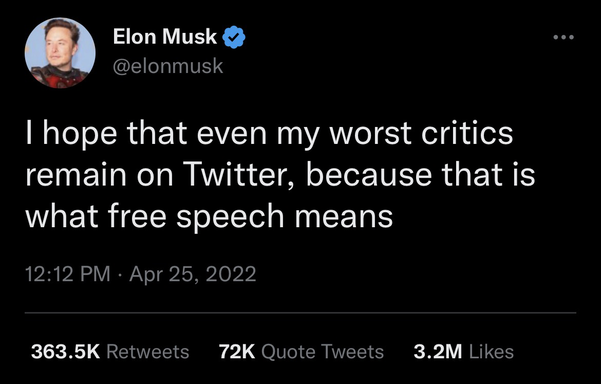Click the Quote Tweets label text
The width and height of the screenshot is (601, 384).
pyautogui.click(x=322, y=352)
